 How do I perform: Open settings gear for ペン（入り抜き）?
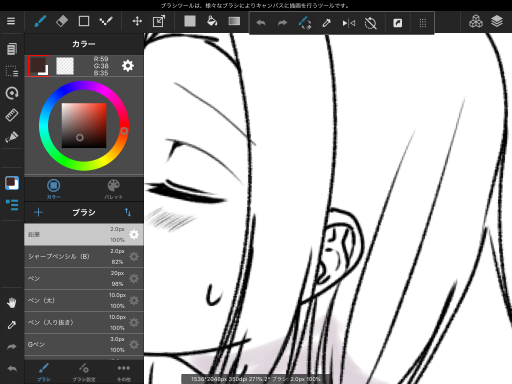click(134, 322)
